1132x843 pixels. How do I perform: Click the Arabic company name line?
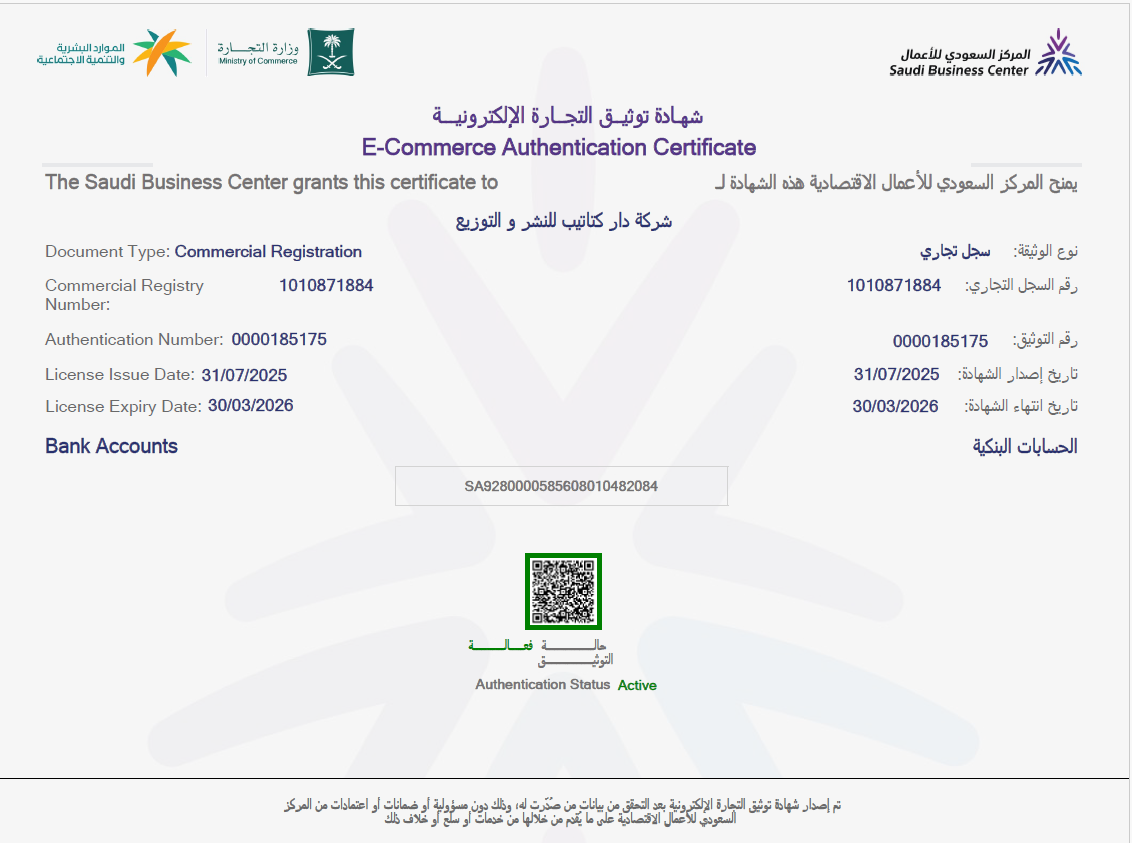pos(564,221)
